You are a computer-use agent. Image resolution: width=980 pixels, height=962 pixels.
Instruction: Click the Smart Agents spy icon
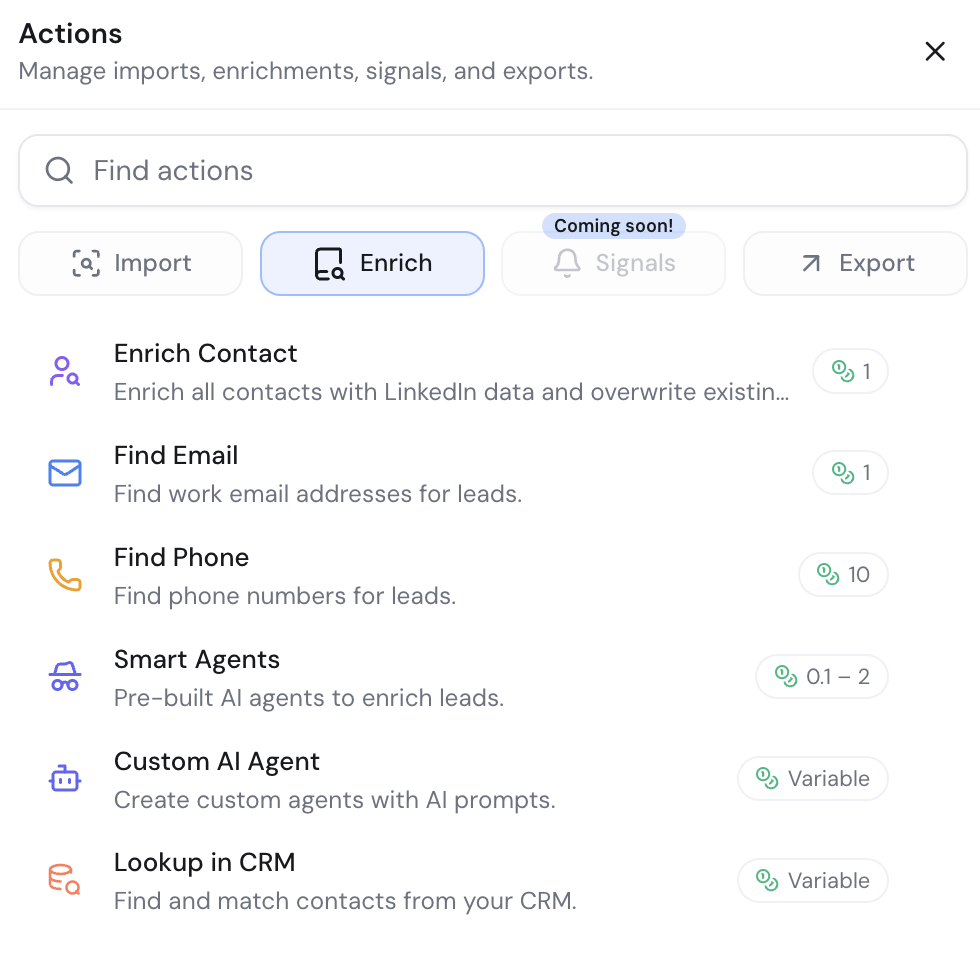click(x=64, y=676)
